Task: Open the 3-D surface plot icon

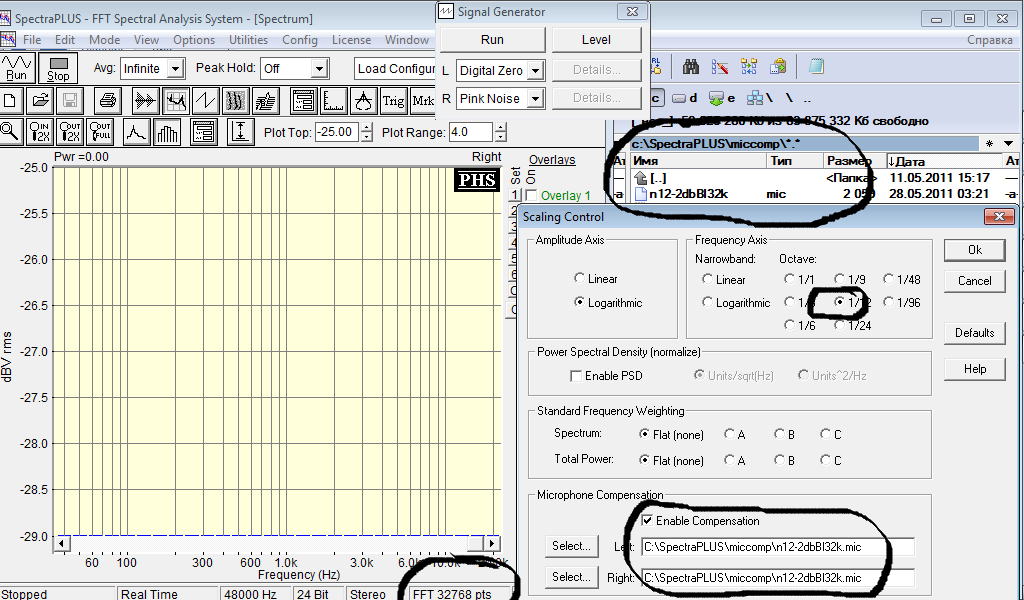Action: pyautogui.click(x=266, y=101)
